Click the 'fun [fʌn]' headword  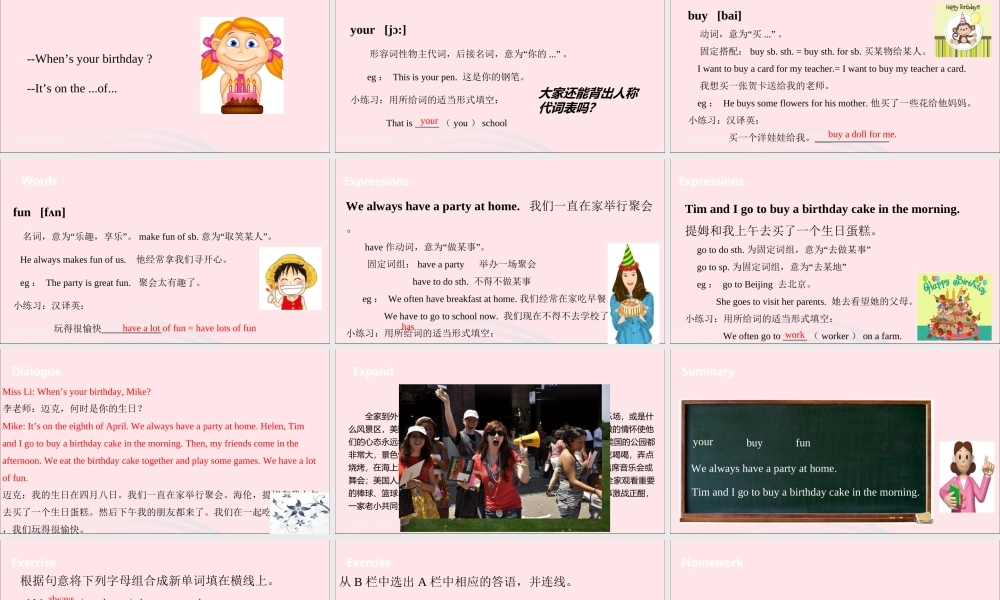click(x=39, y=212)
